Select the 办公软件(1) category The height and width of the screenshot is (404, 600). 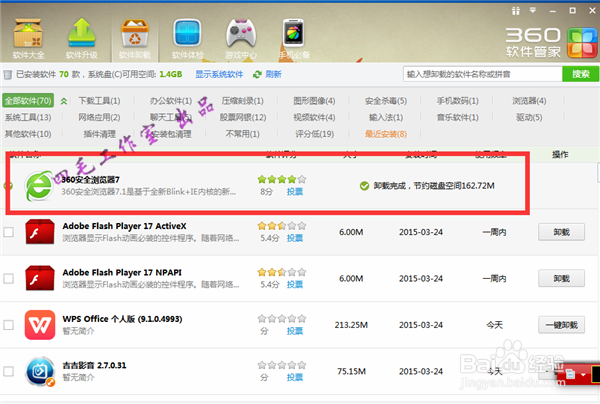tap(171, 101)
